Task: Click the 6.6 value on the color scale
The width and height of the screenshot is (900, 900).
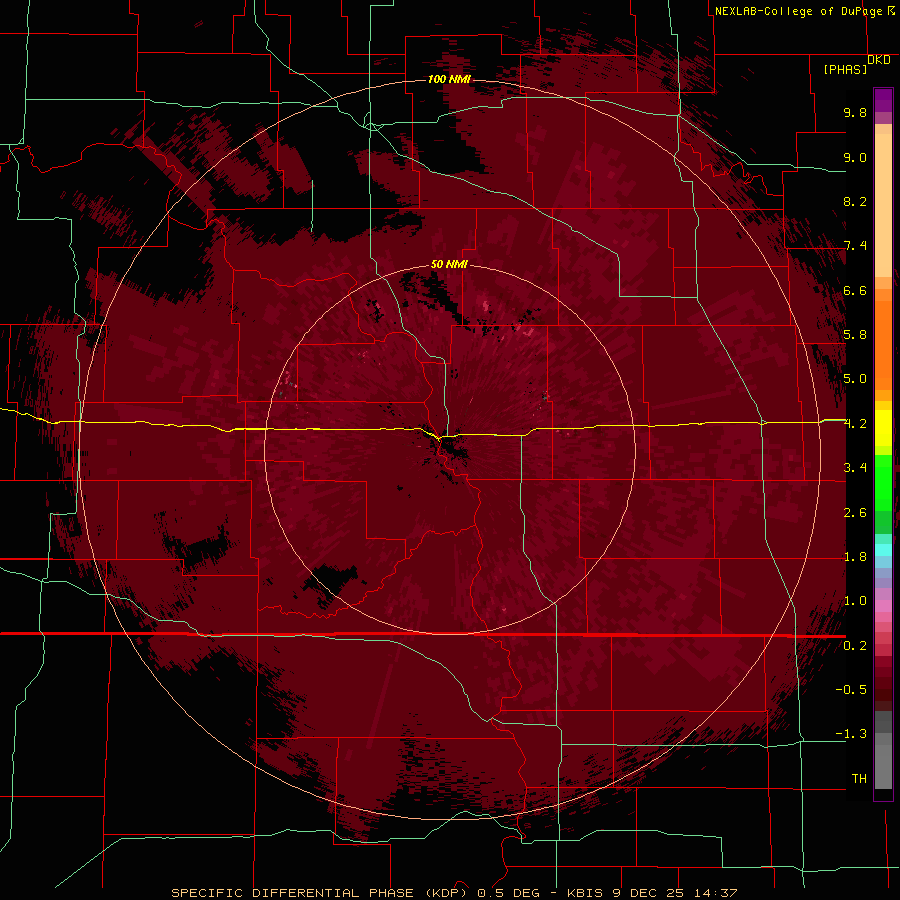Action: click(x=855, y=290)
